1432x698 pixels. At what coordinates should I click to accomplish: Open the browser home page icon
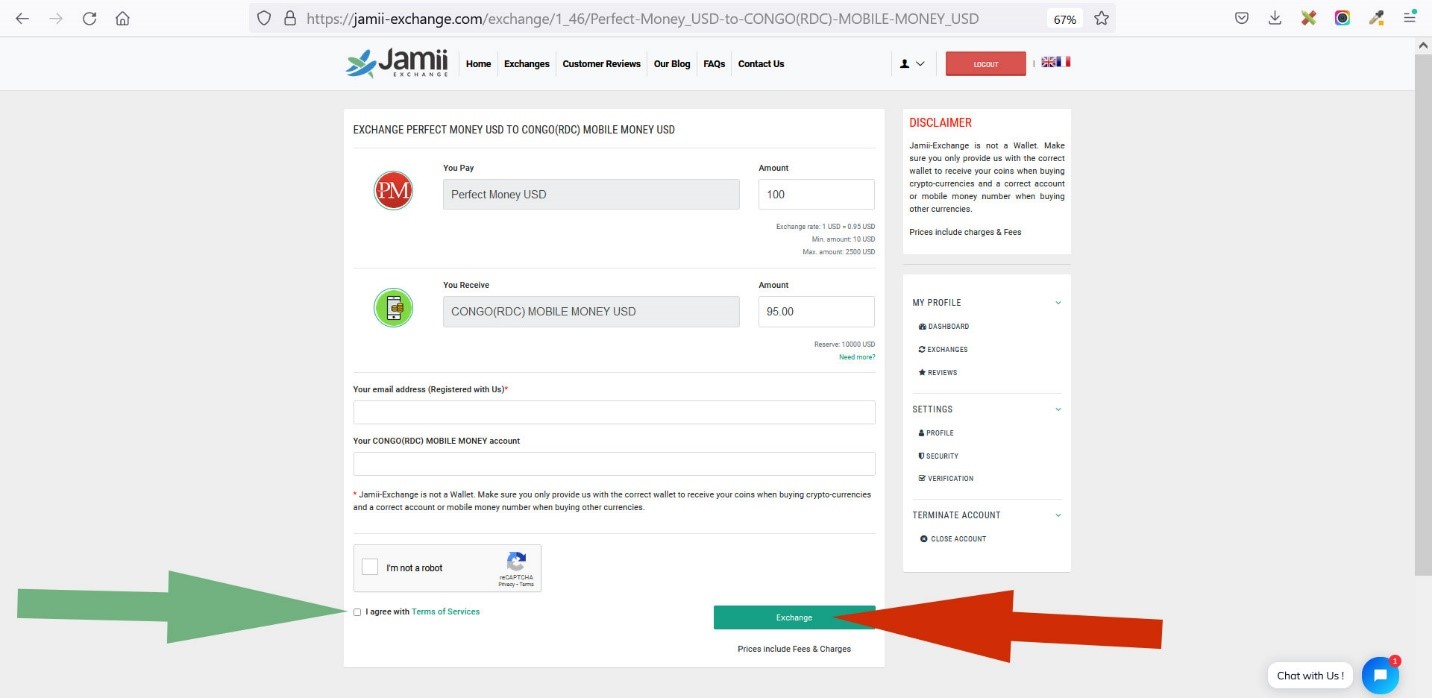(123, 18)
